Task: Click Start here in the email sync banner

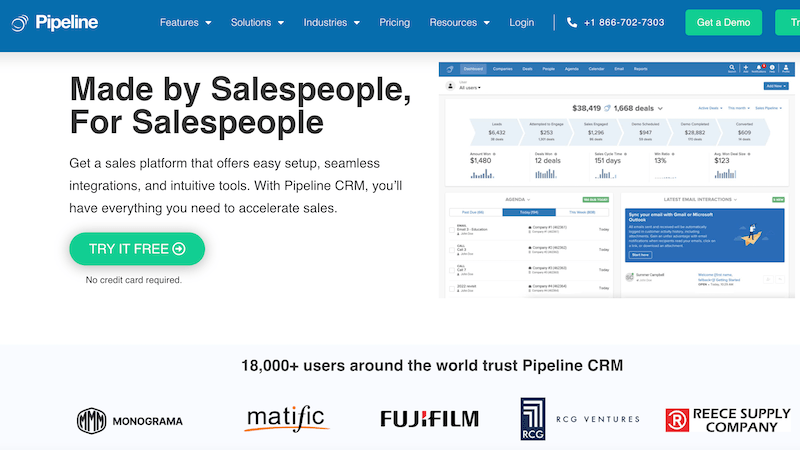Action: [x=640, y=255]
